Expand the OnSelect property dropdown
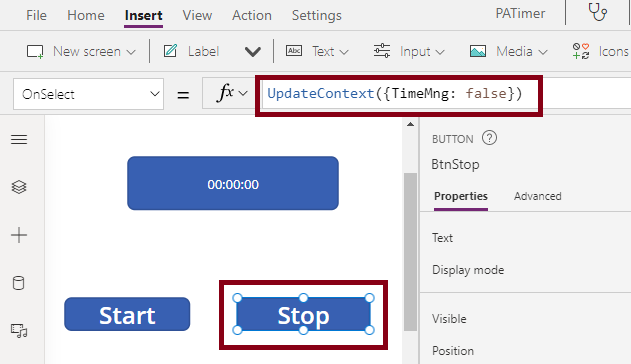Viewport: 631px width, 364px height. click(89, 94)
